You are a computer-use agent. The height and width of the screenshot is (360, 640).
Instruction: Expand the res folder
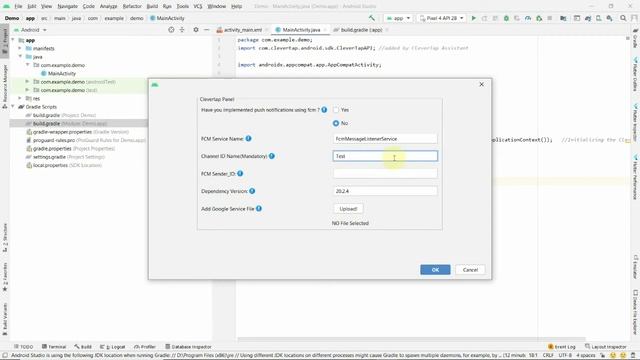point(20,98)
